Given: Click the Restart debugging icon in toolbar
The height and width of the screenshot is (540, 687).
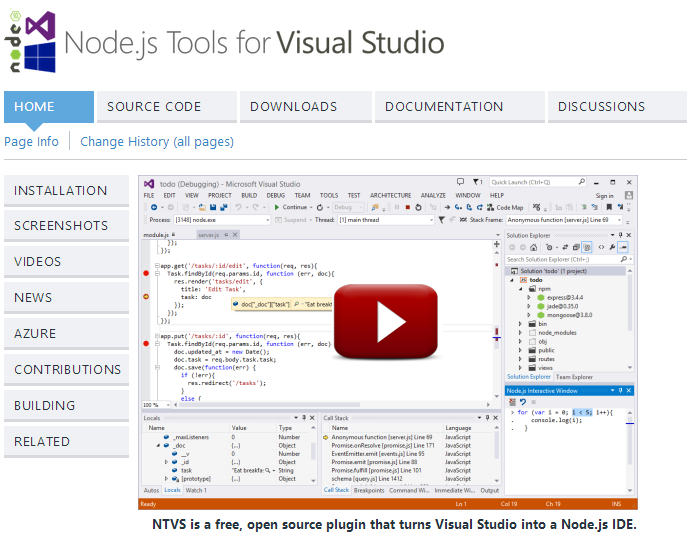Looking at the screenshot, I should coord(418,207).
